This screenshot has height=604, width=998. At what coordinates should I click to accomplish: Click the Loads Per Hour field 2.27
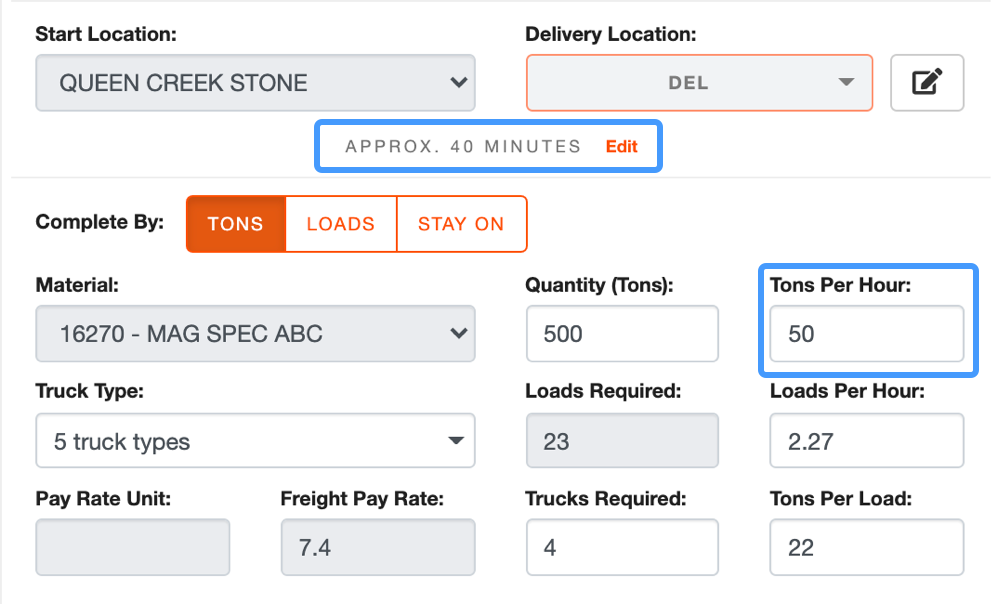(866, 440)
